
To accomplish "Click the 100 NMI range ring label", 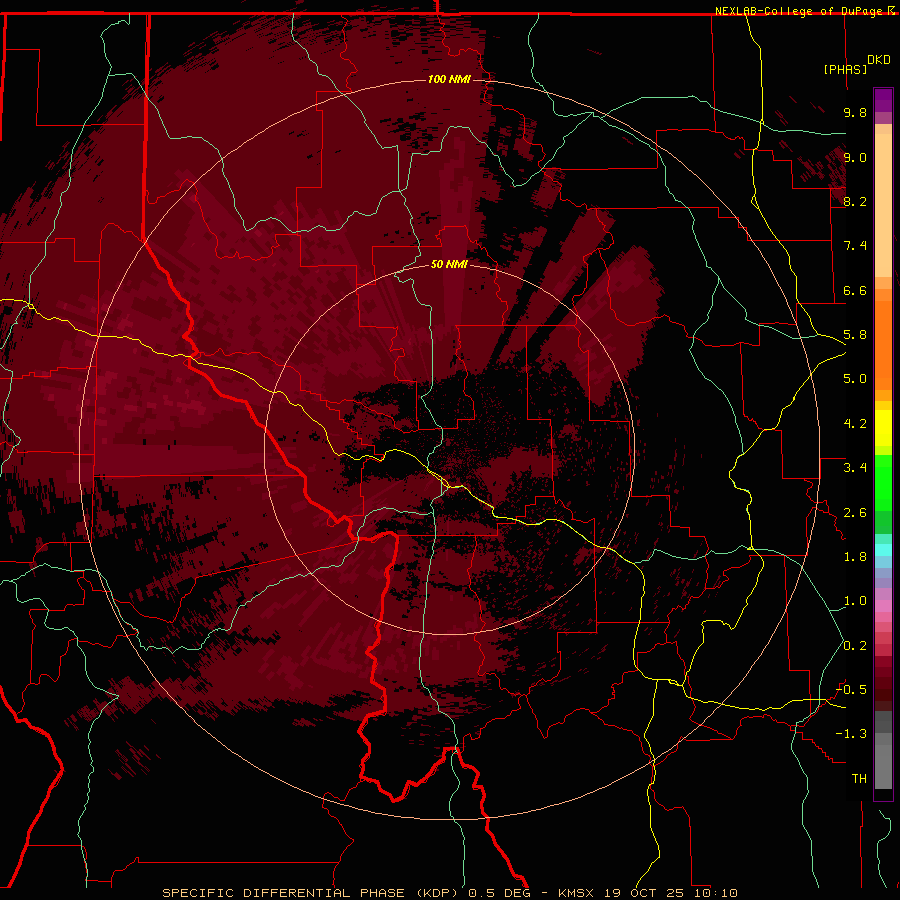I will pyautogui.click(x=449, y=79).
